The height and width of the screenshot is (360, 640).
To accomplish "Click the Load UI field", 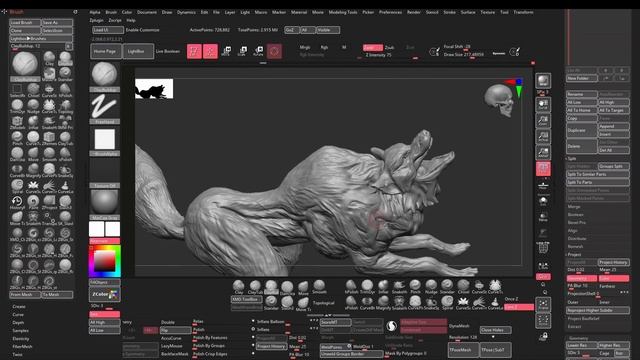I will pos(108,30).
